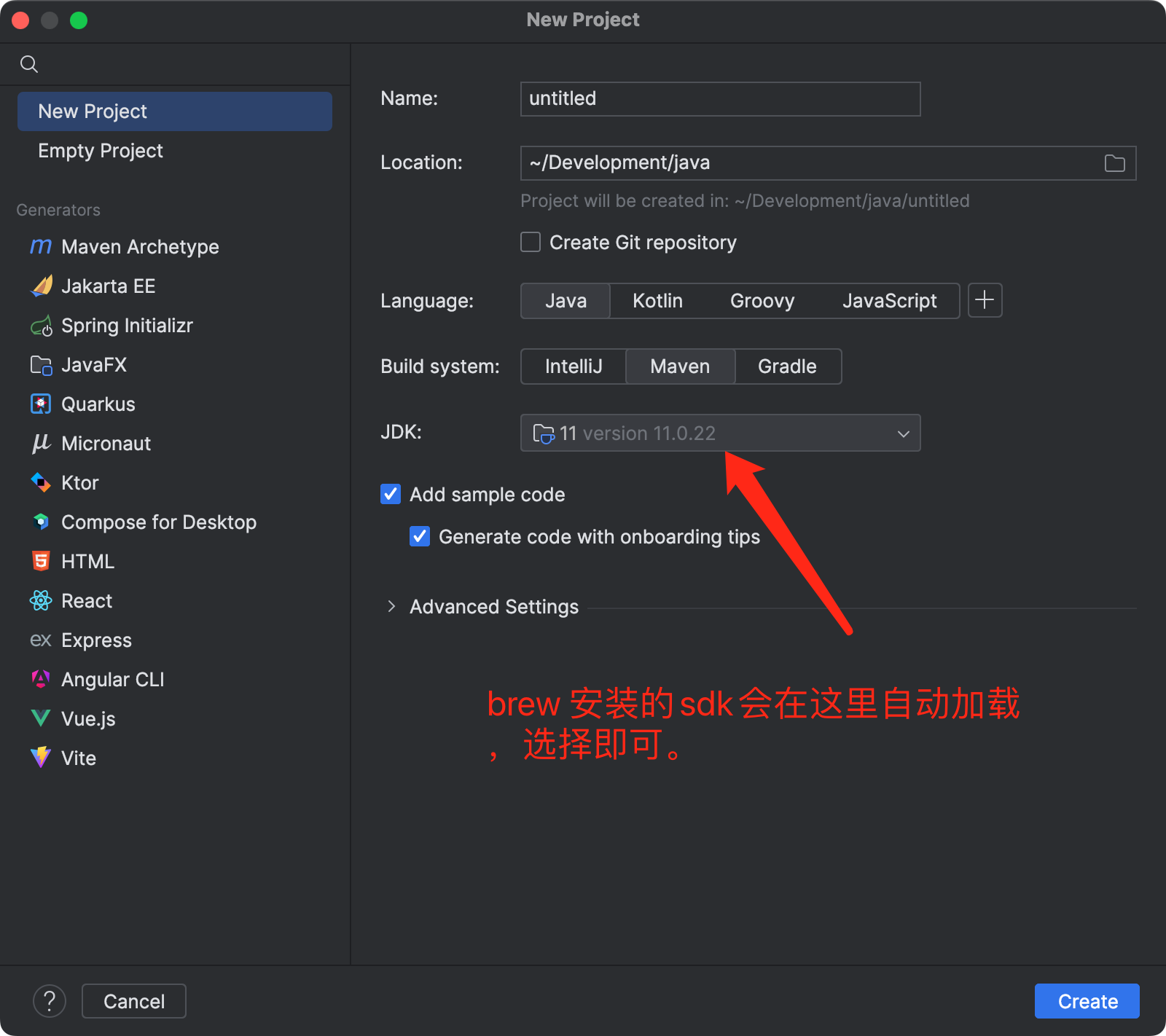This screenshot has width=1166, height=1036.
Task: Click the search magnifier icon
Action: (29, 64)
